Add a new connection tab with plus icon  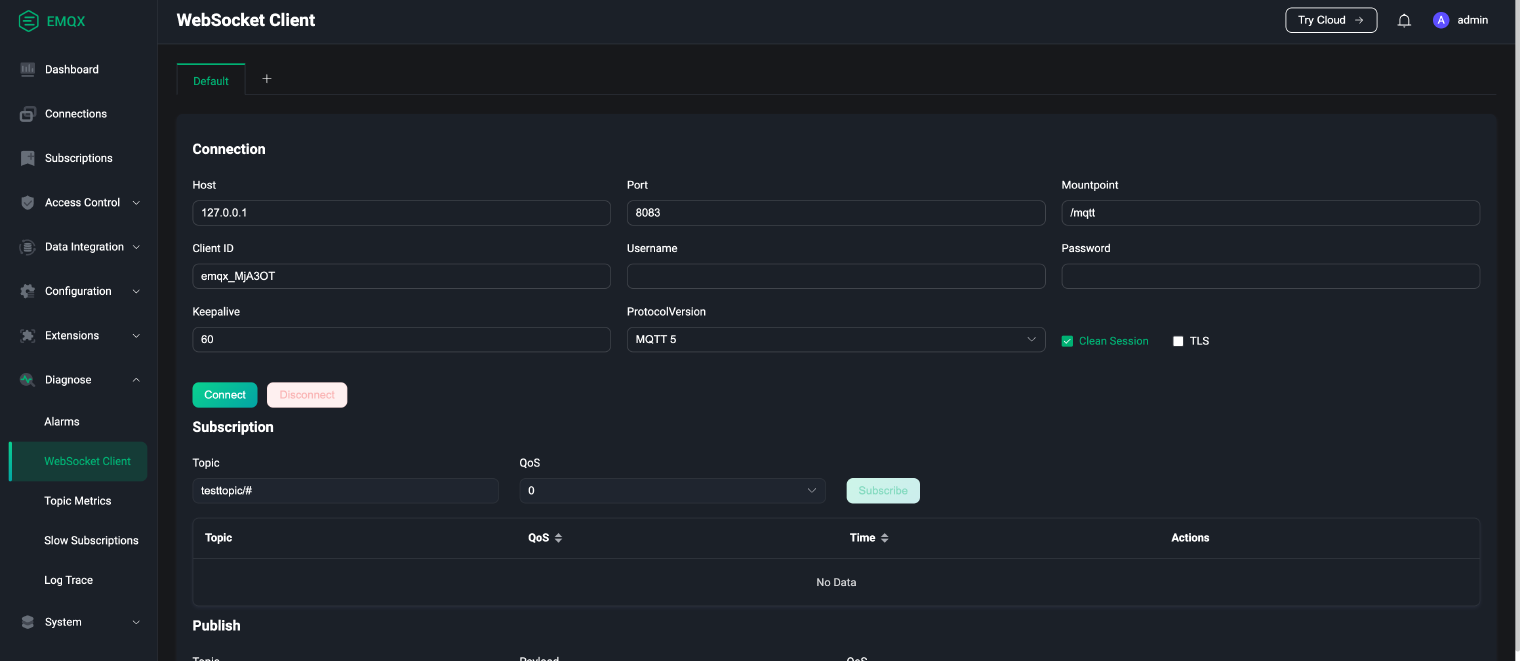click(267, 79)
